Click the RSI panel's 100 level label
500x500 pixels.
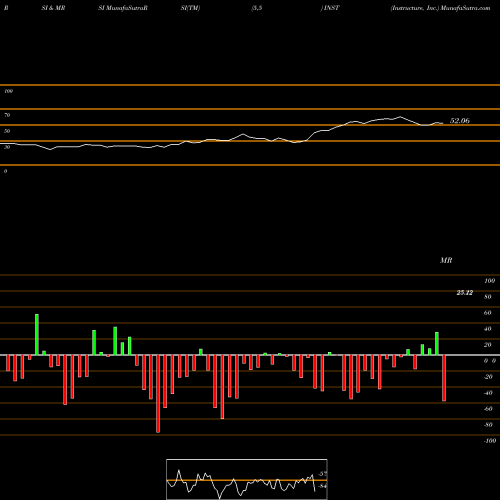click(8, 91)
